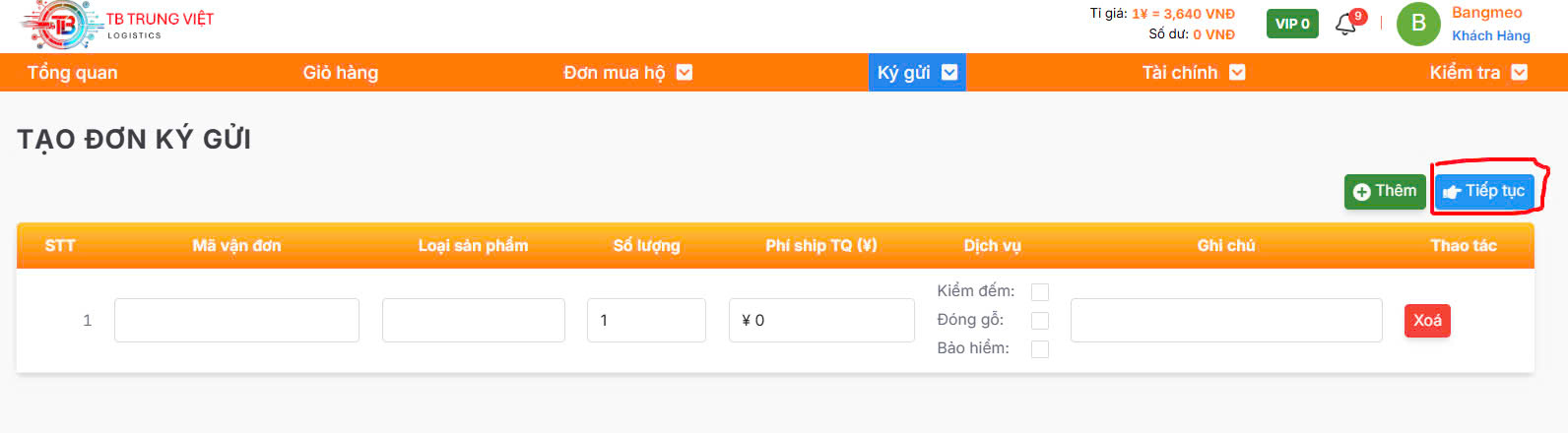Open the Giỏ hàng menu item
The image size is (1568, 433).
click(341, 72)
